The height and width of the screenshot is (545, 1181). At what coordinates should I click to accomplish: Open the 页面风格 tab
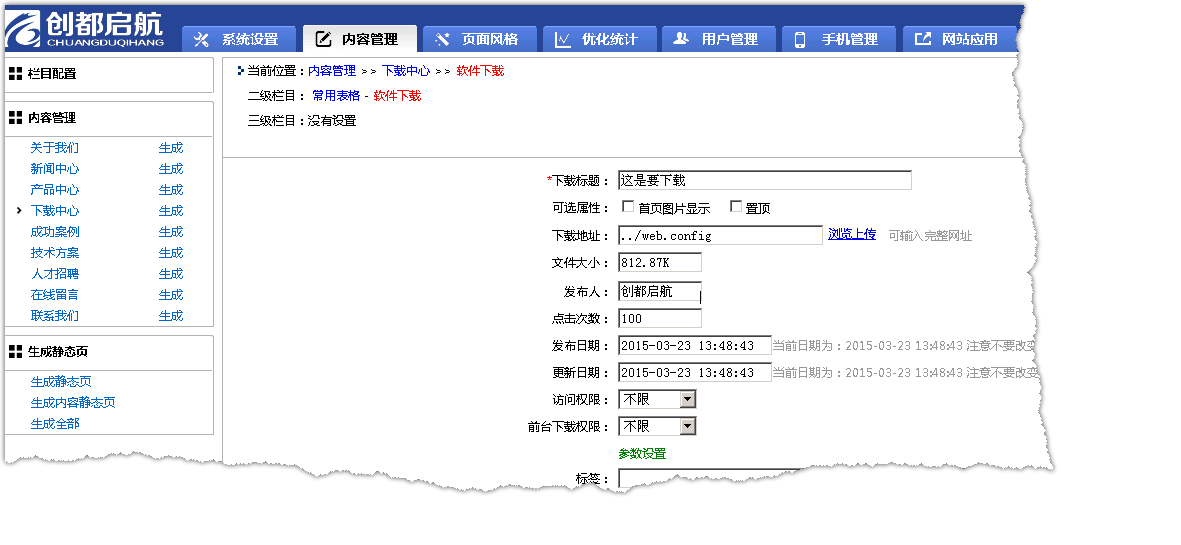coord(480,39)
